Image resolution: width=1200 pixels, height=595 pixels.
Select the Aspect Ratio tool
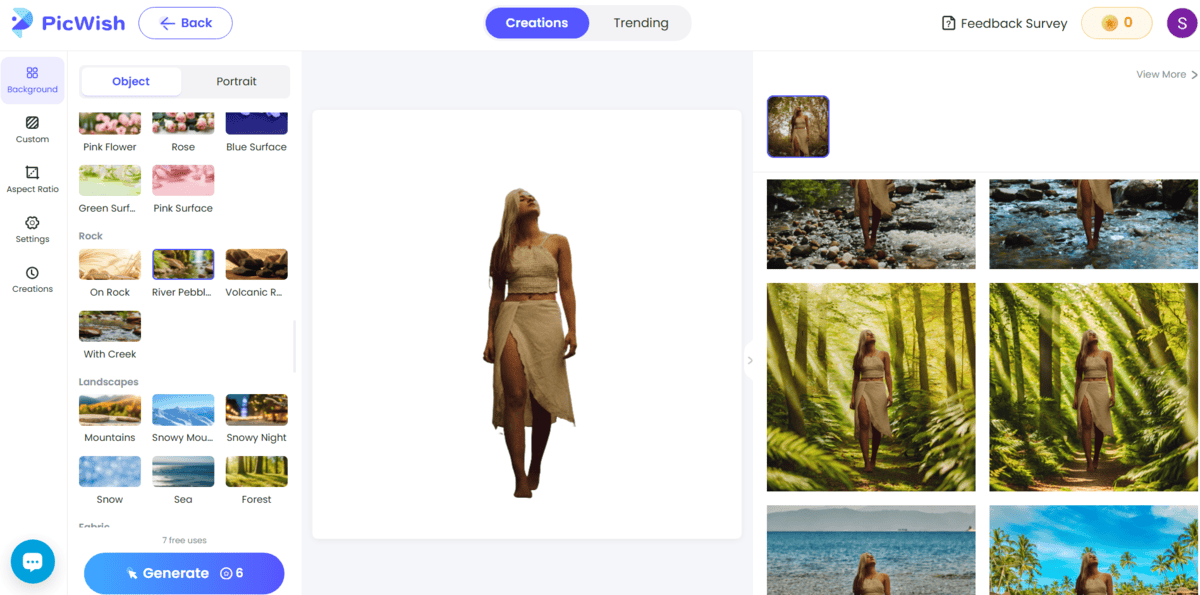coord(32,180)
